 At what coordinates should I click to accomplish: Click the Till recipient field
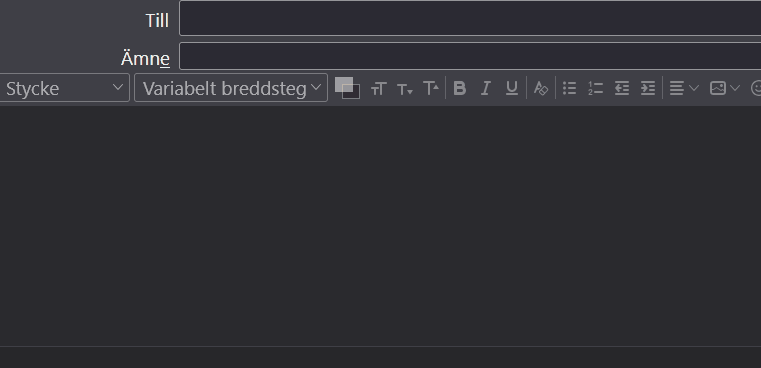click(x=470, y=18)
